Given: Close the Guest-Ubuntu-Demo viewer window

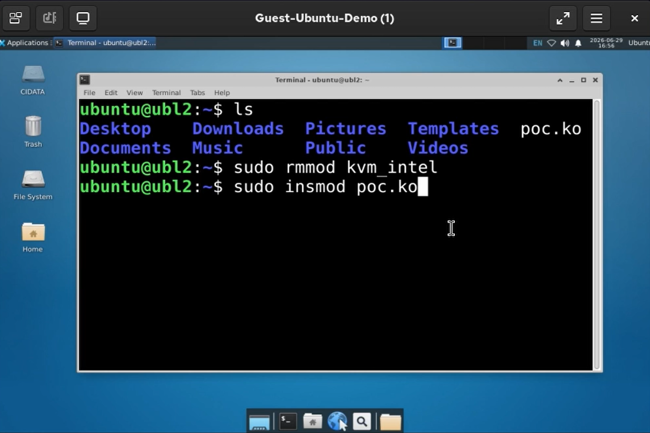Looking at the screenshot, I should [x=634, y=18].
